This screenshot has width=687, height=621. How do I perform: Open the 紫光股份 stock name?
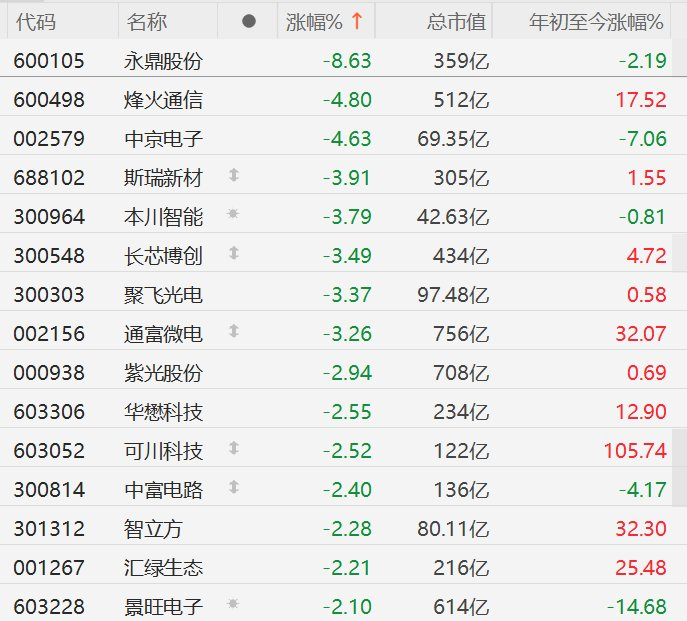(x=163, y=373)
